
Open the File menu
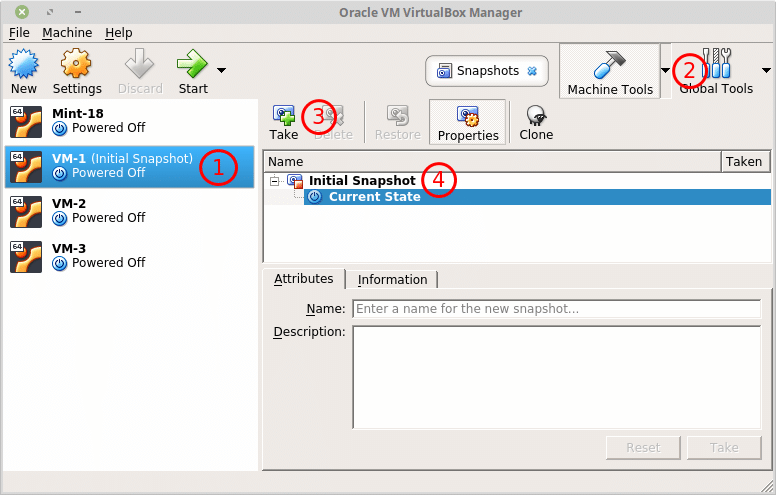click(19, 33)
